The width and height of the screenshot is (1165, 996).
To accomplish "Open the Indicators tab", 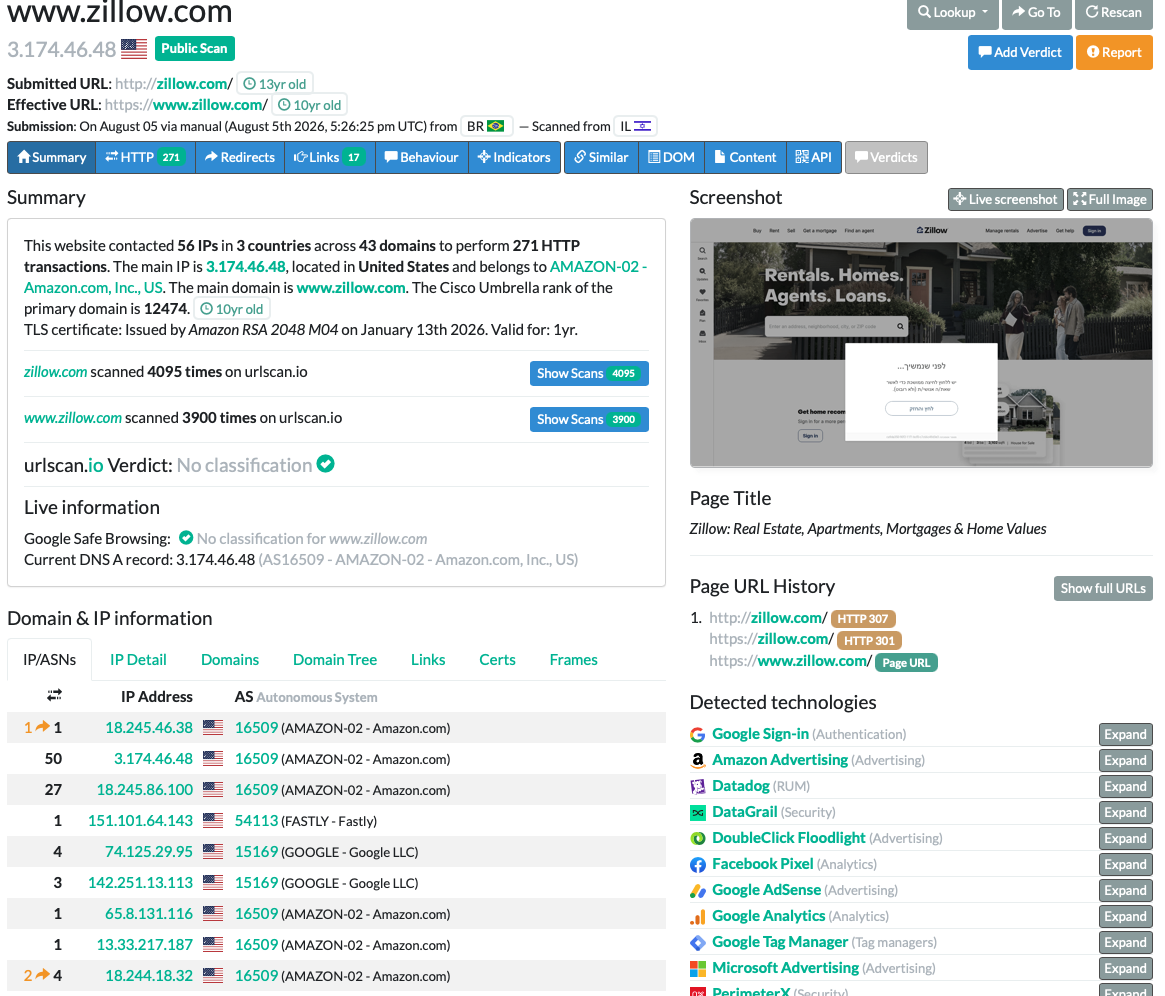I will pos(514,157).
